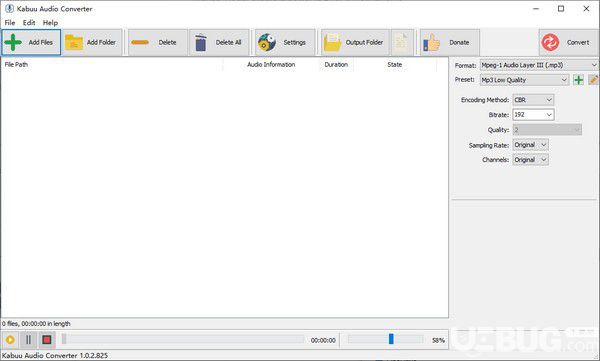Open the Bitrate dropdown showing 192
This screenshot has height=361, width=600.
533,114
